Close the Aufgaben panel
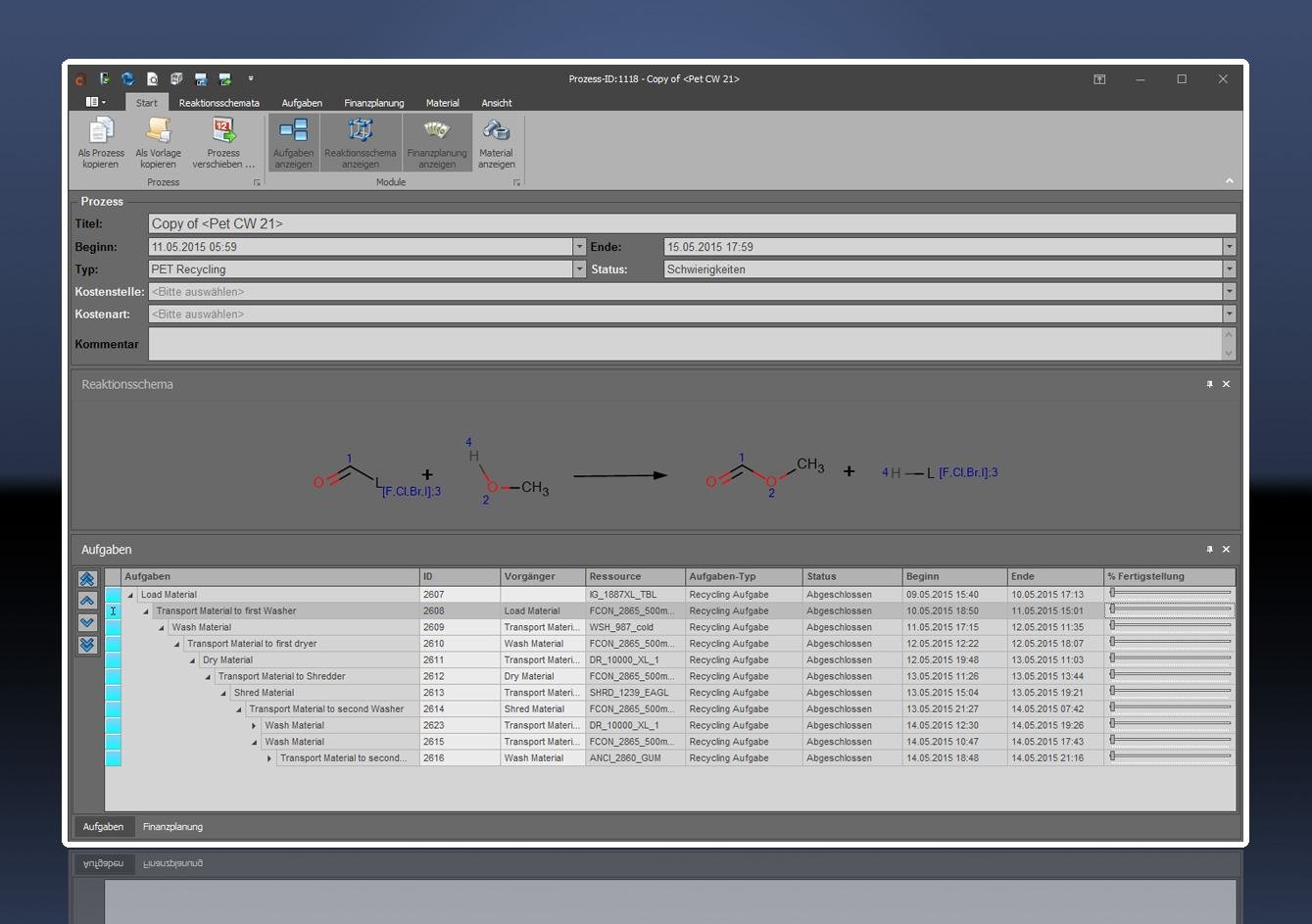1312x924 pixels. [x=1226, y=550]
